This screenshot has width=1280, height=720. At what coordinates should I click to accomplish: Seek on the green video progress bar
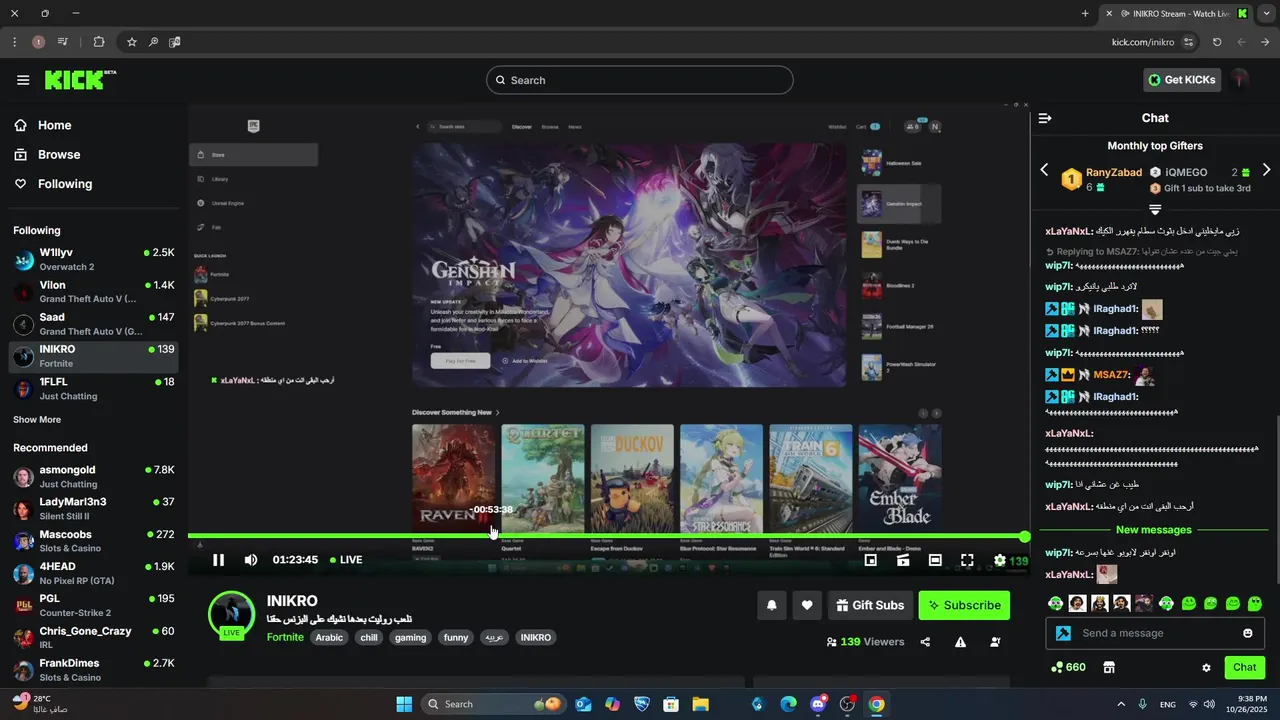point(608,537)
